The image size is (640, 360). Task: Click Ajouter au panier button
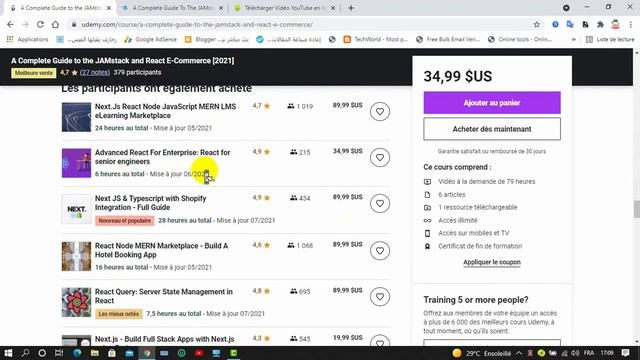click(x=492, y=102)
